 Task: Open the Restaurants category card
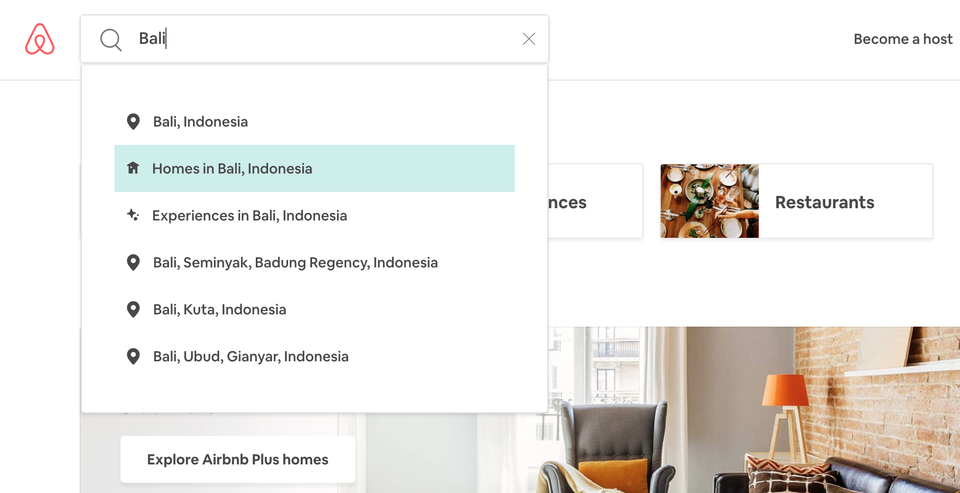(797, 201)
